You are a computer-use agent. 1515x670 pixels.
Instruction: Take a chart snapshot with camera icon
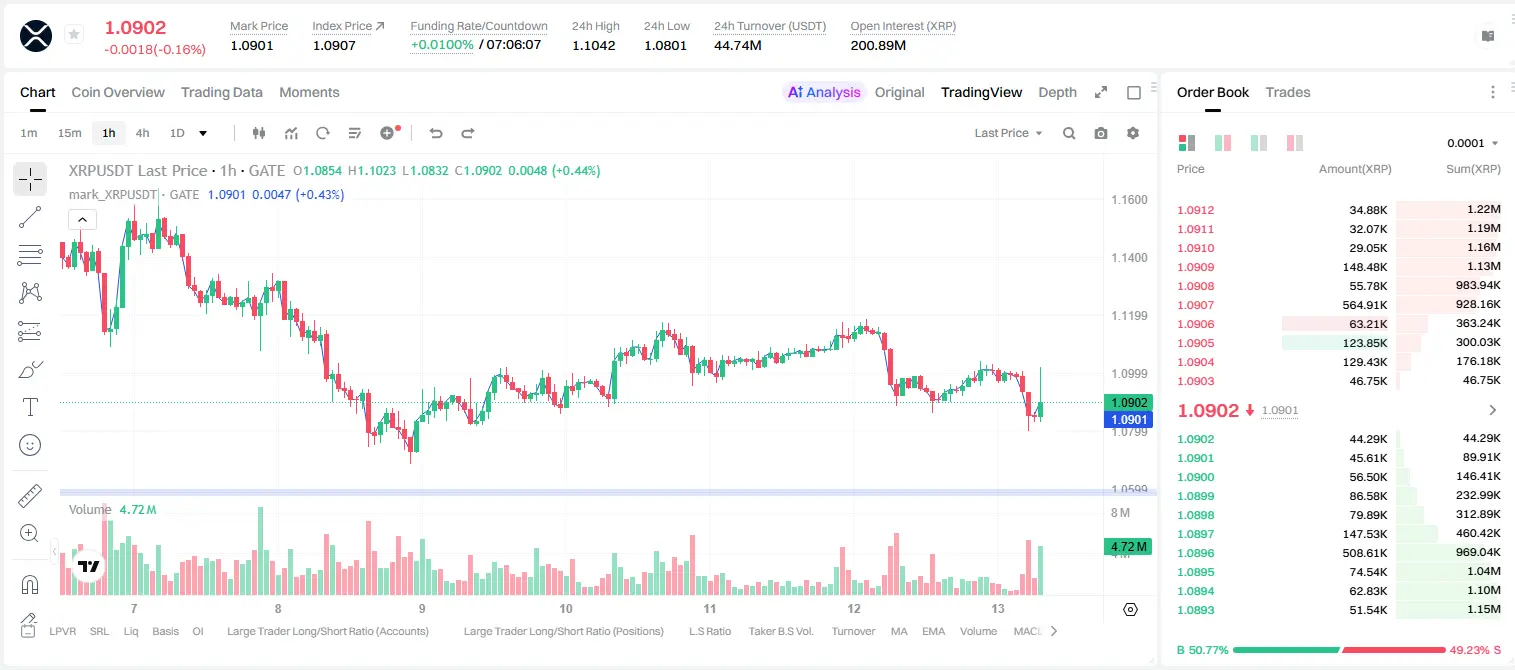[x=1101, y=133]
